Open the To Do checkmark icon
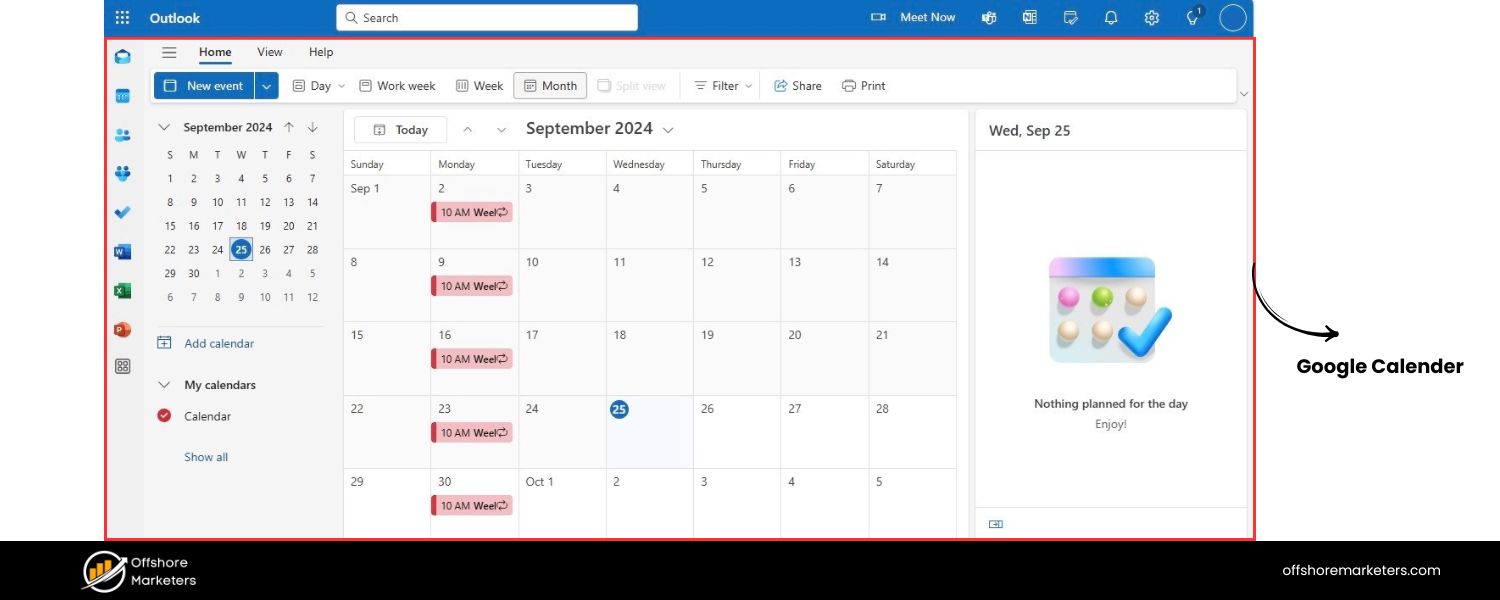Screen dimensions: 1500x600 click(x=122, y=212)
